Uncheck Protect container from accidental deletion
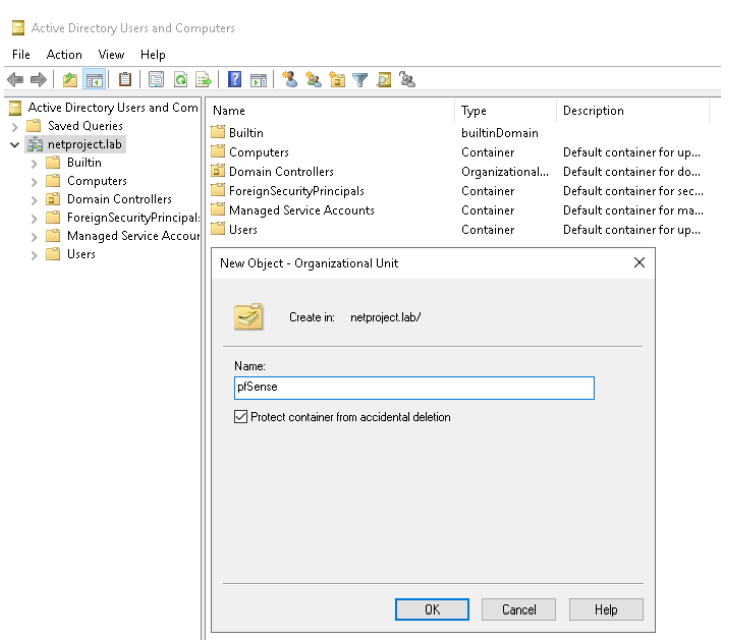This screenshot has height=642, width=738. point(238,416)
